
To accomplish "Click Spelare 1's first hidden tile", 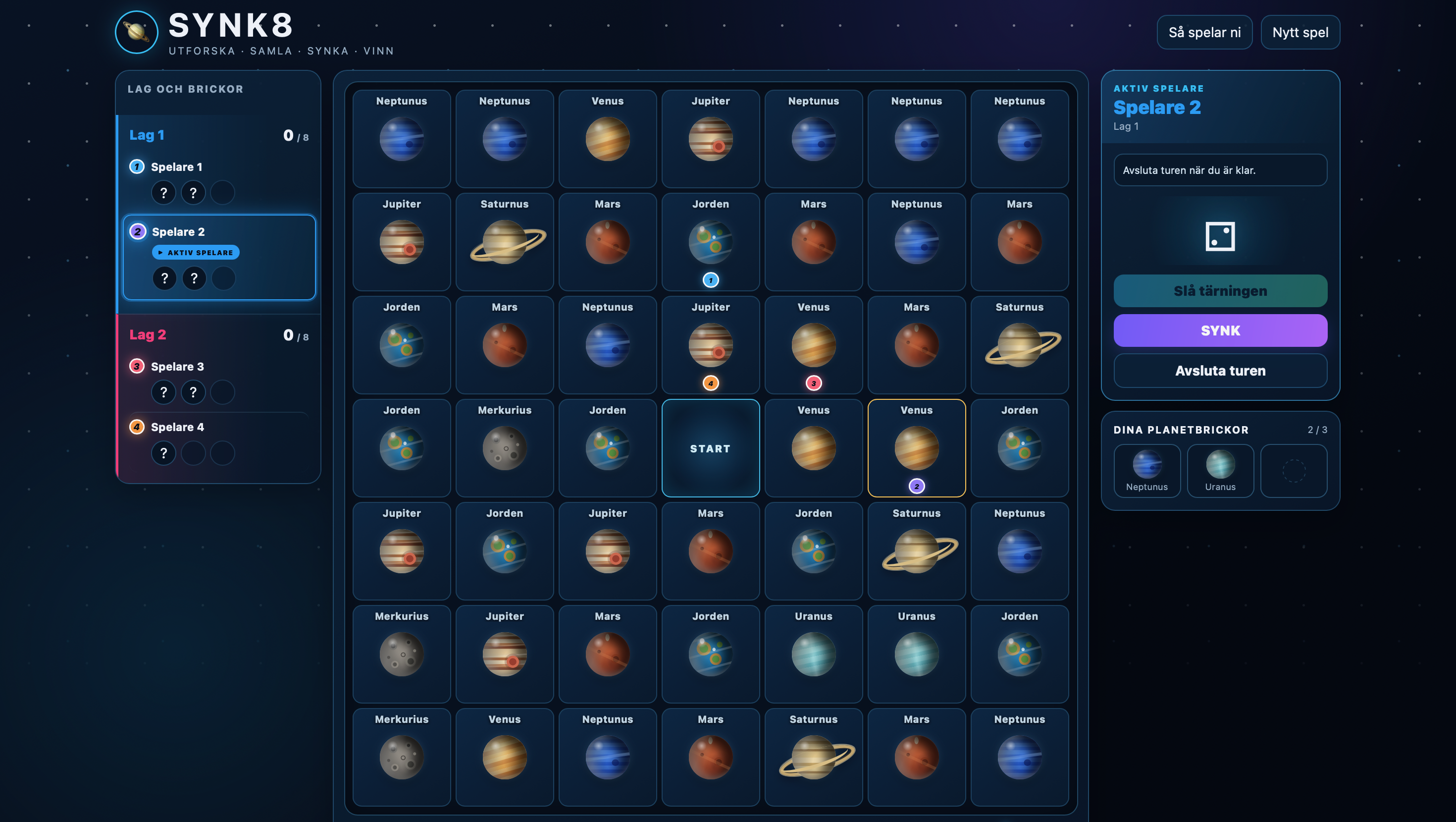I will pyautogui.click(x=163, y=193).
